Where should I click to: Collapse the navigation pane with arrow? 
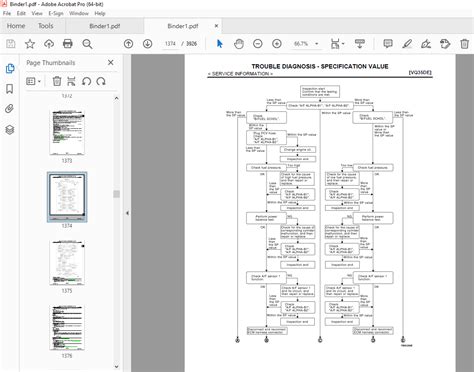click(127, 213)
